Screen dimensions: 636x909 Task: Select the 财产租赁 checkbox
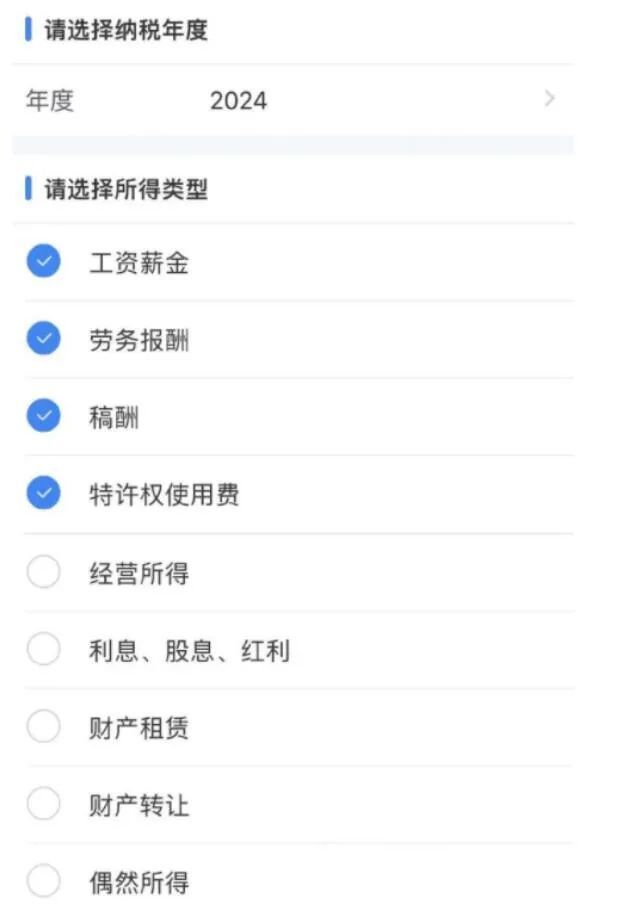tap(44, 727)
